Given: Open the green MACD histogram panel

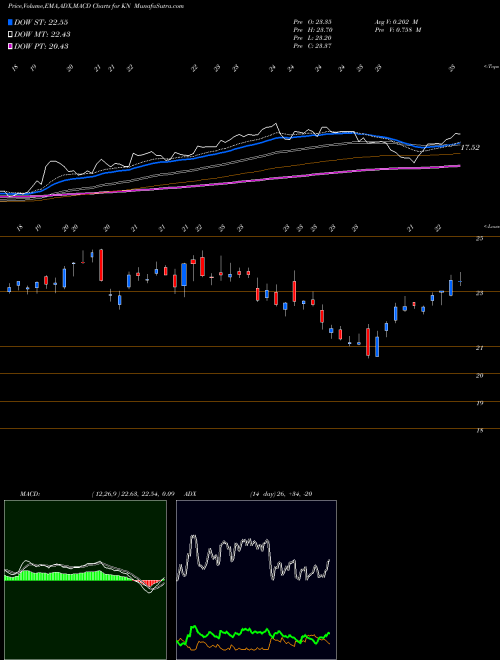Looking at the screenshot, I should (x=85, y=580).
